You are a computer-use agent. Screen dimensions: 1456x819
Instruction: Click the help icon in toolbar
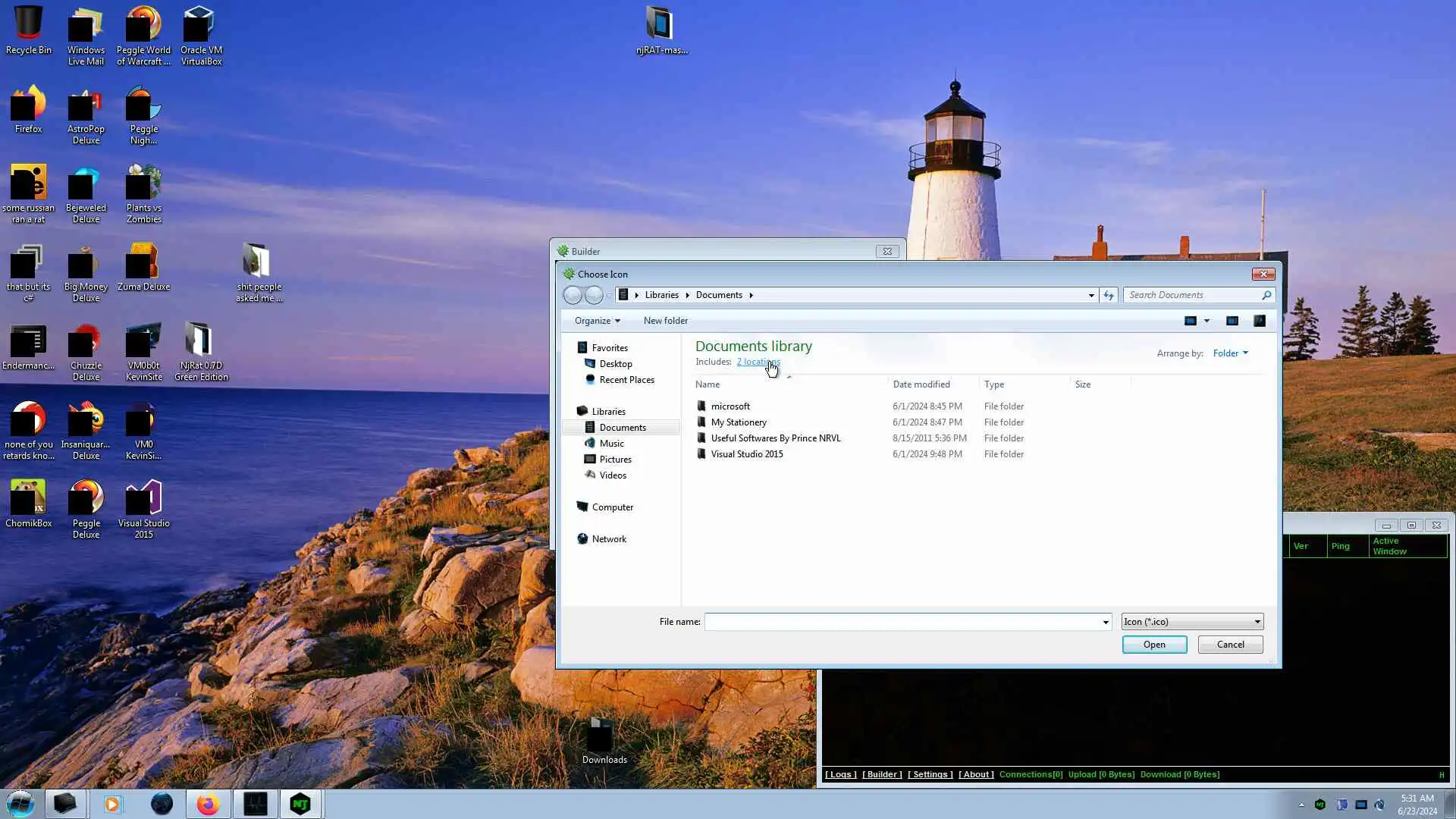1260,321
